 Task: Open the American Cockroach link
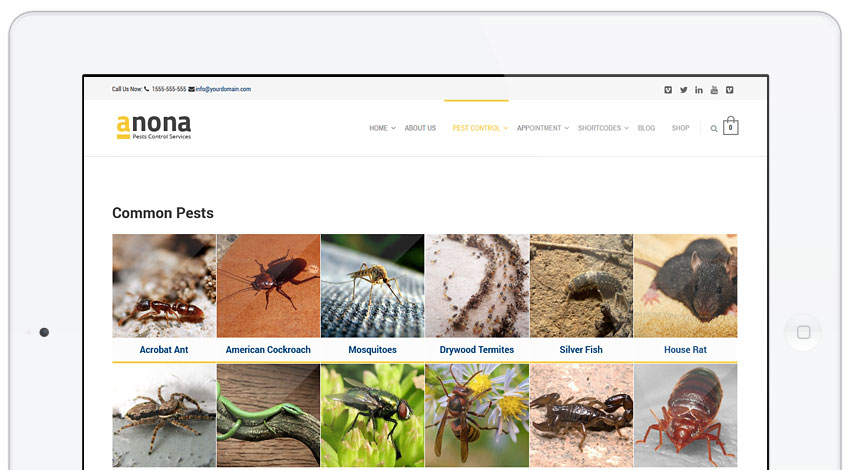[x=268, y=350]
